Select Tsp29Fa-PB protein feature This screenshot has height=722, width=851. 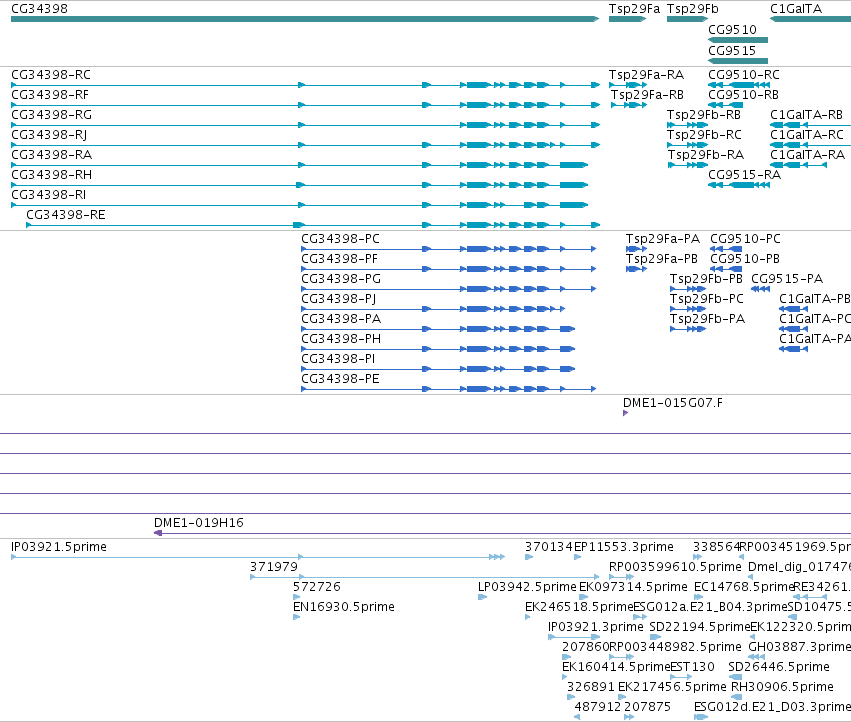point(636,269)
